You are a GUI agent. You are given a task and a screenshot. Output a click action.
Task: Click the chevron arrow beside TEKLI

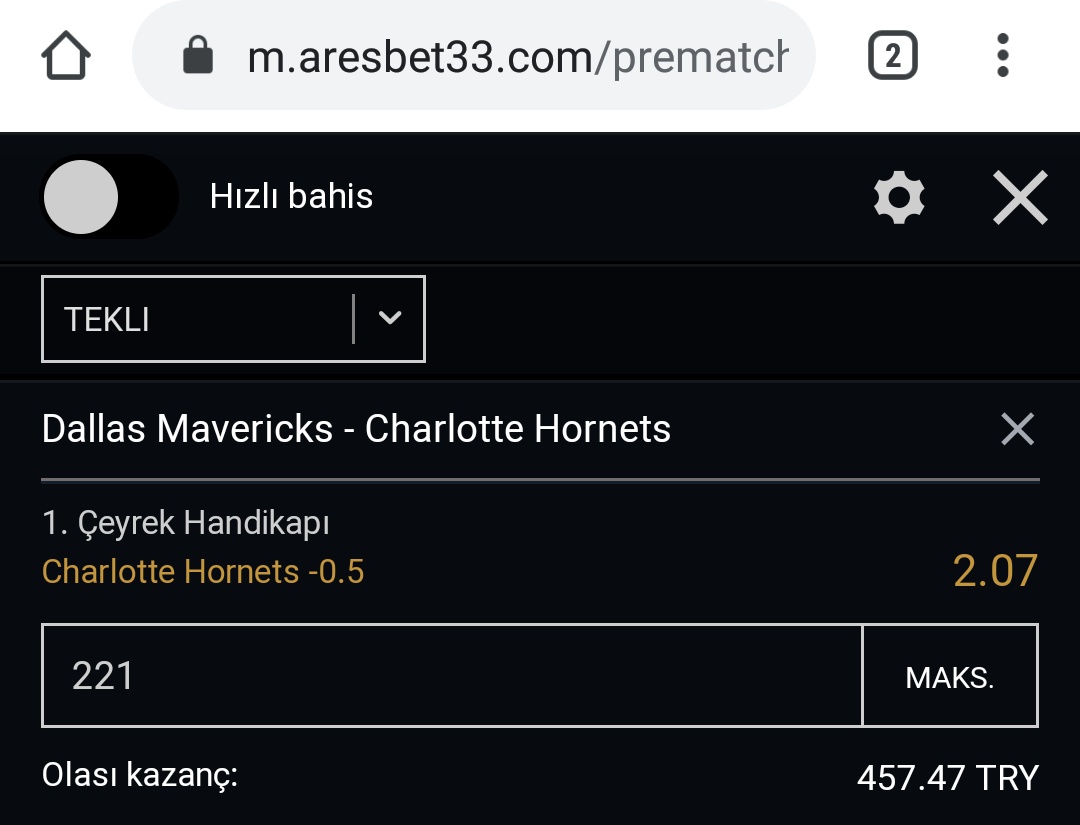point(390,317)
